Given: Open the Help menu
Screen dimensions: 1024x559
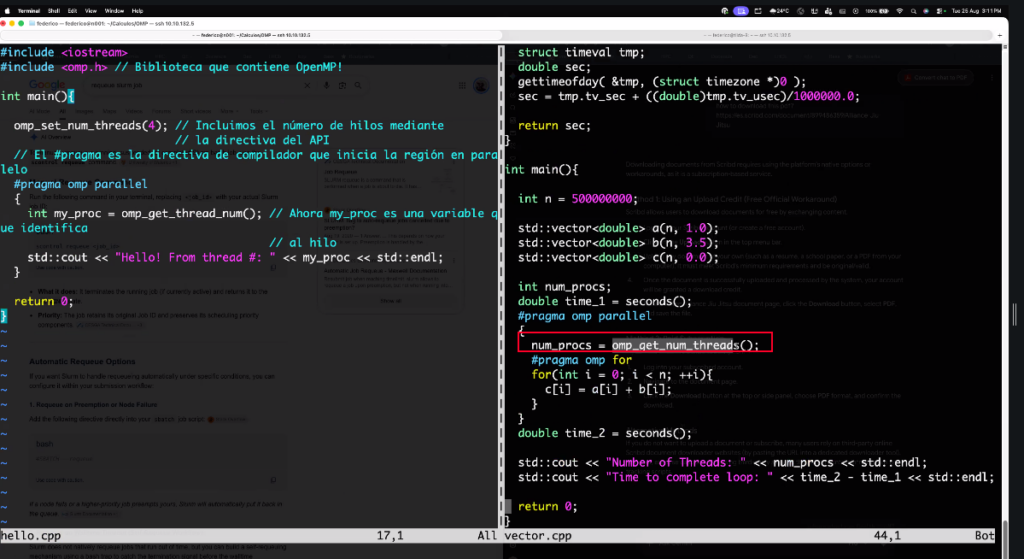Looking at the screenshot, I should (137, 10).
